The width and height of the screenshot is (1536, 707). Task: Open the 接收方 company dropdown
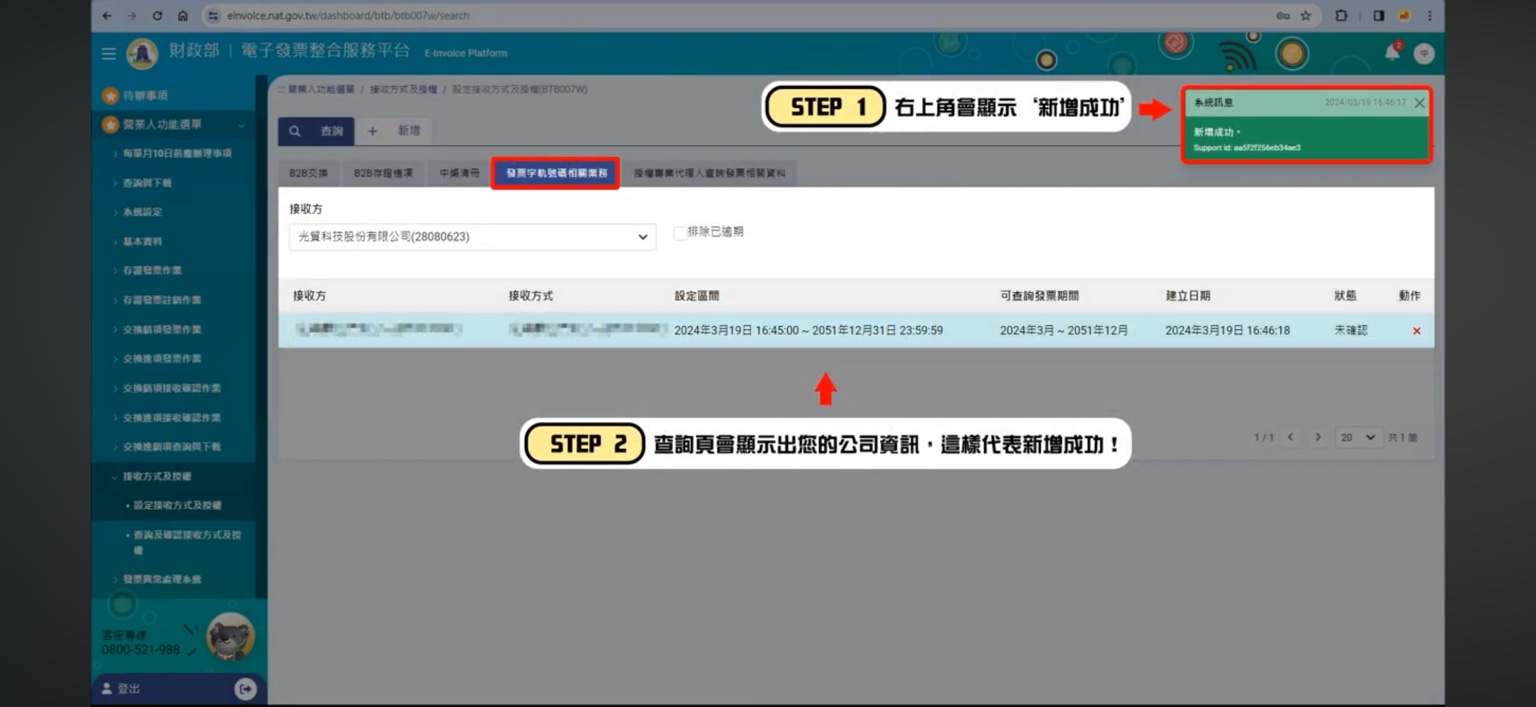click(472, 237)
